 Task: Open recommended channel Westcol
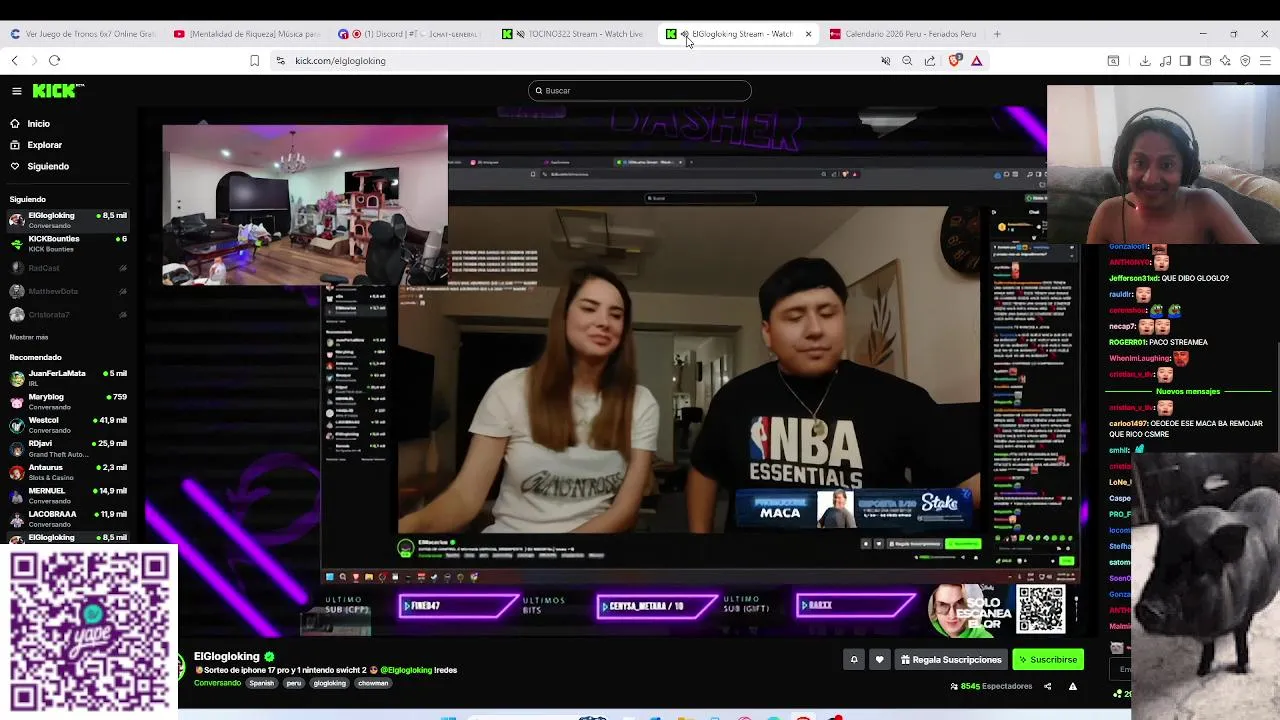click(68, 425)
